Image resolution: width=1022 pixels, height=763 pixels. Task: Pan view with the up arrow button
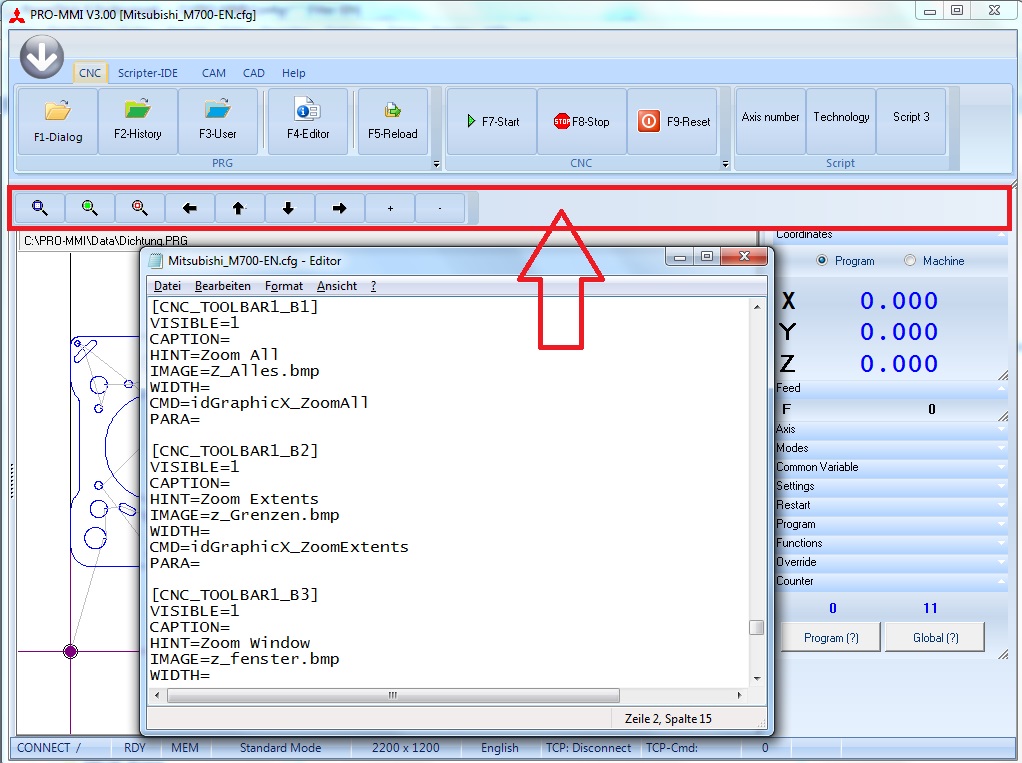click(x=239, y=208)
